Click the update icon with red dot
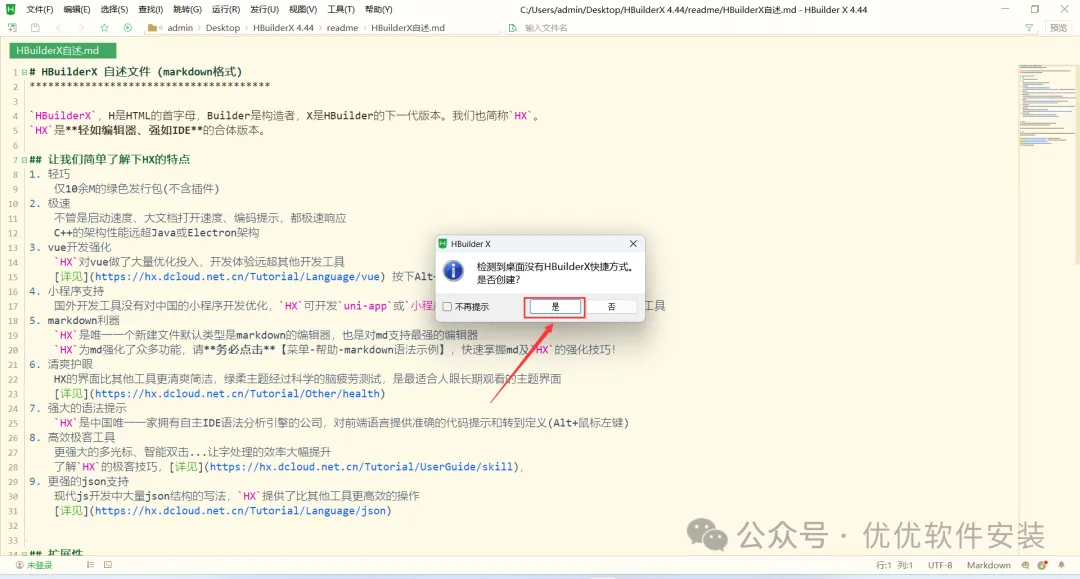Image resolution: width=1080 pixels, height=579 pixels. coord(1043,565)
